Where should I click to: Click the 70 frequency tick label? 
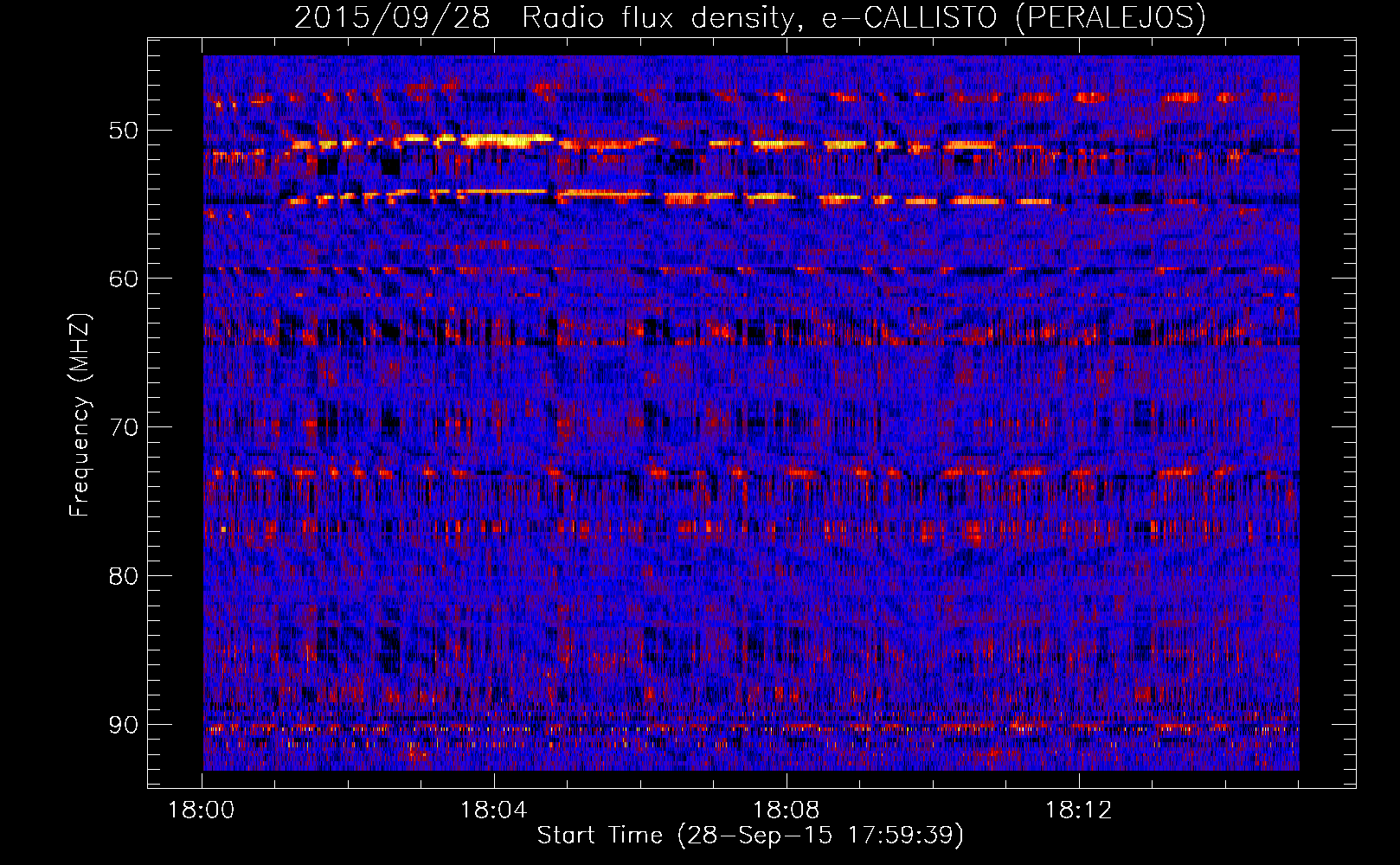click(x=124, y=427)
